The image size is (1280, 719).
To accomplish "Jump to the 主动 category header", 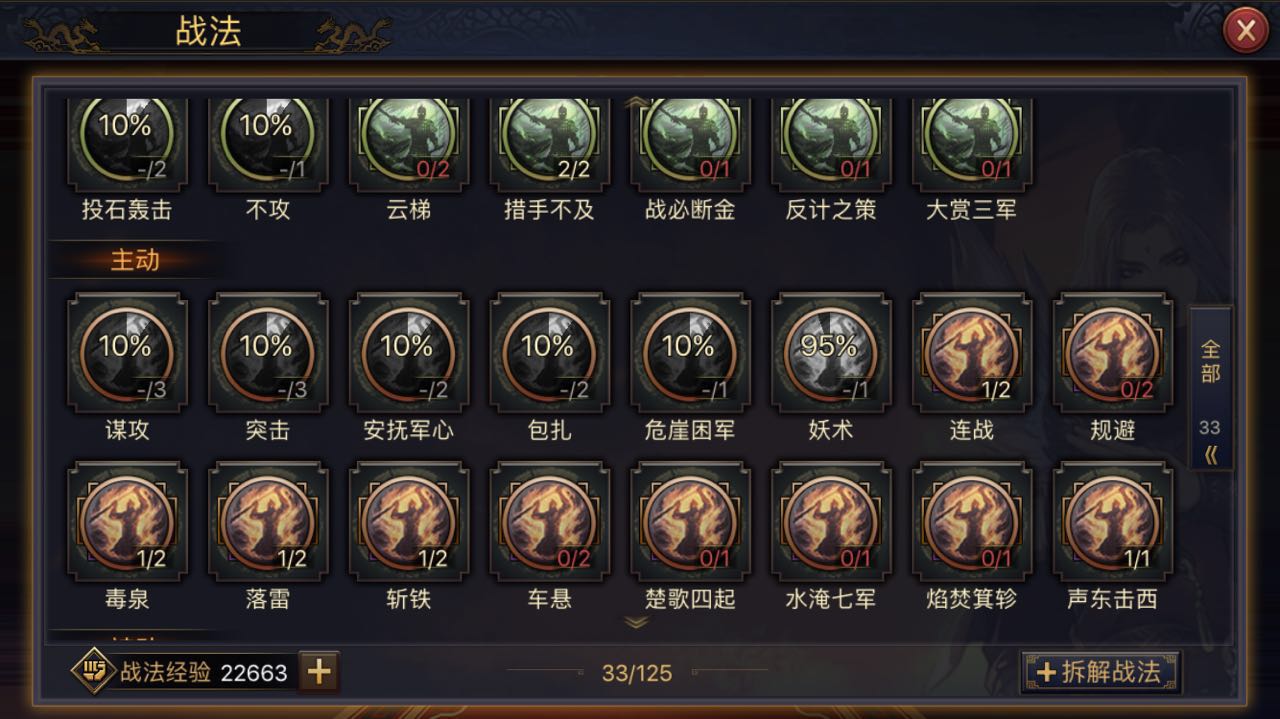I will click(135, 260).
